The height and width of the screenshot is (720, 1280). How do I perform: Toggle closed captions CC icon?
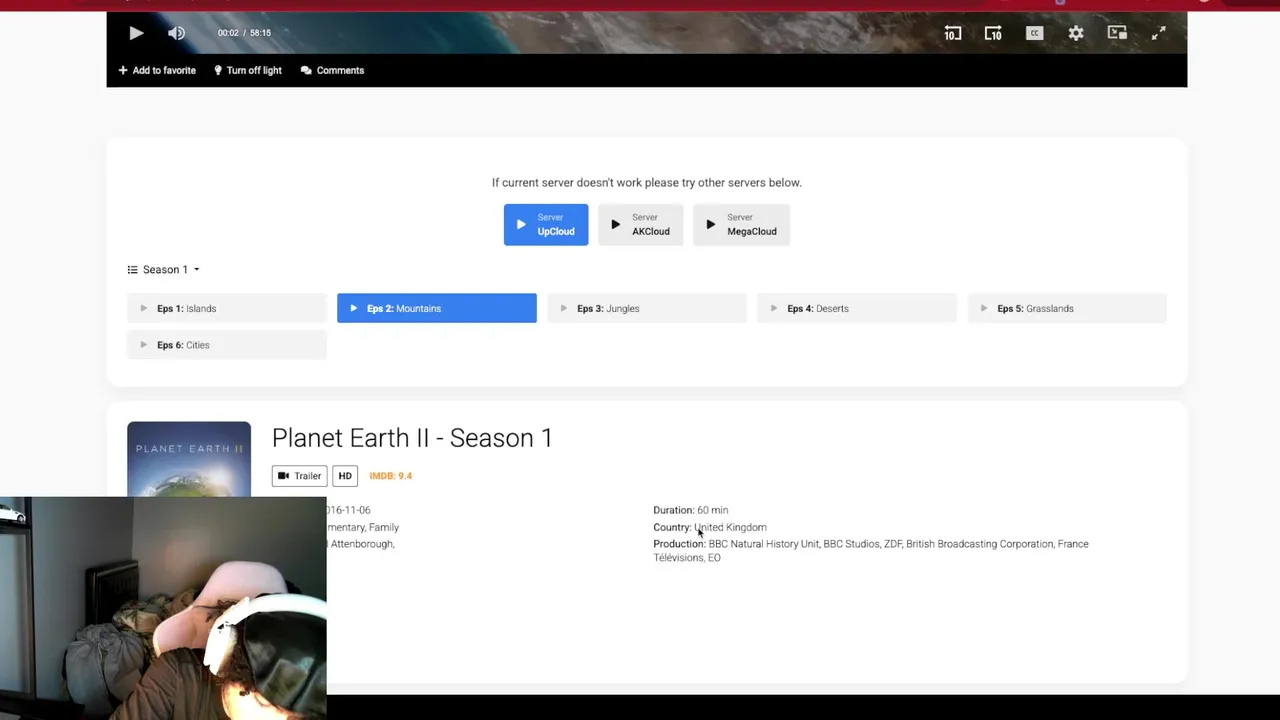point(1035,33)
